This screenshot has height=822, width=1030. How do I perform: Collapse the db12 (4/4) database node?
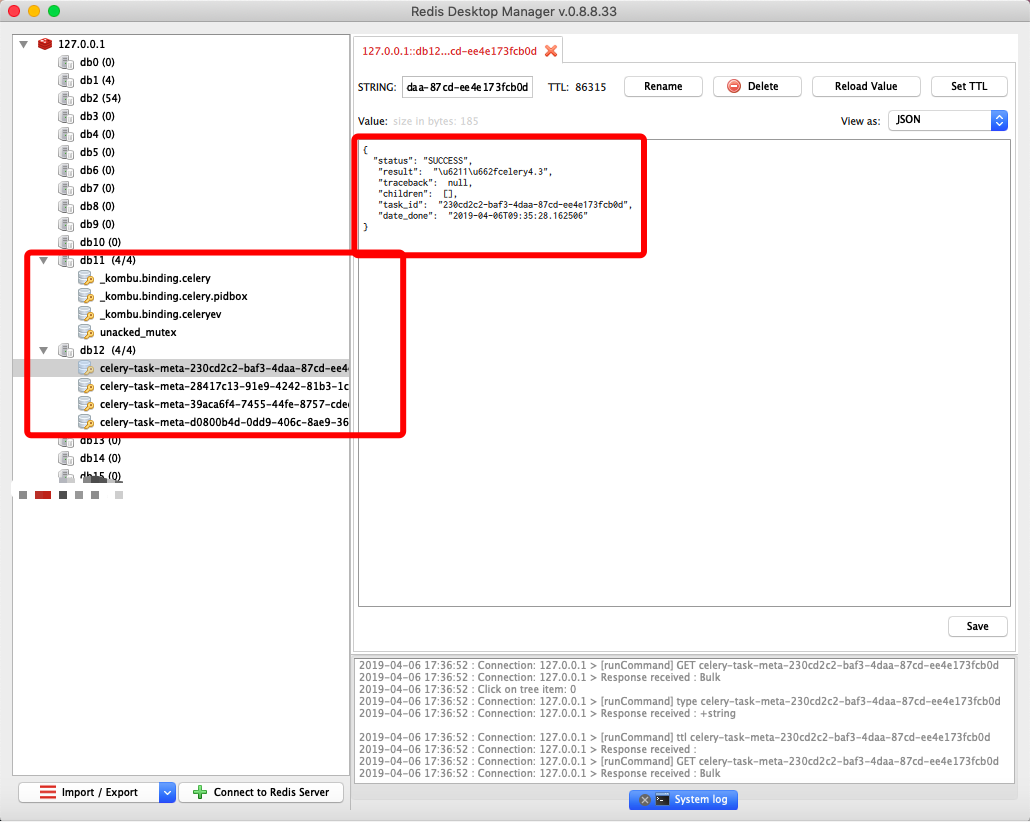pyautogui.click(x=43, y=350)
